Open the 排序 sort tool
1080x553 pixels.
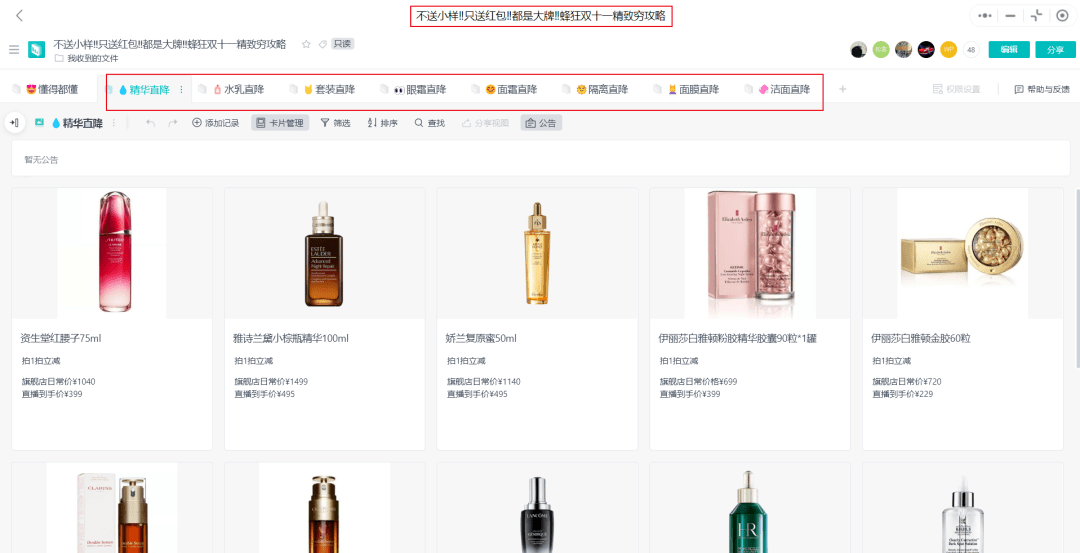tap(382, 123)
